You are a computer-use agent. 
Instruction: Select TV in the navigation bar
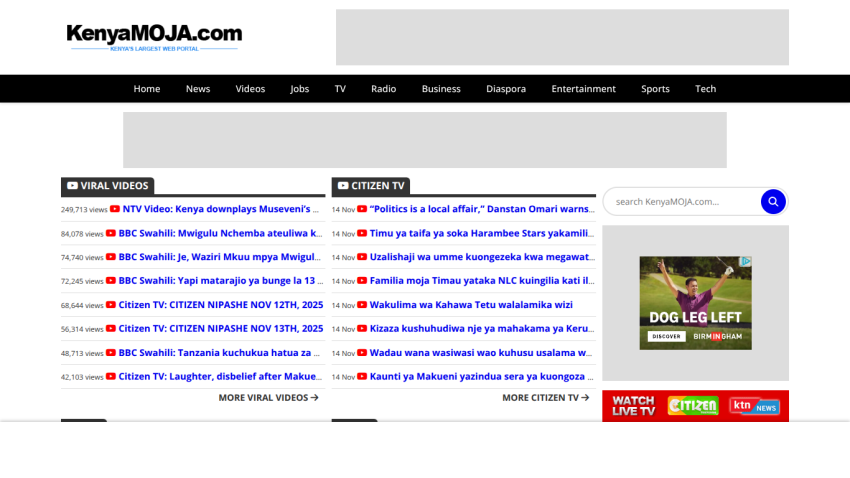(340, 89)
